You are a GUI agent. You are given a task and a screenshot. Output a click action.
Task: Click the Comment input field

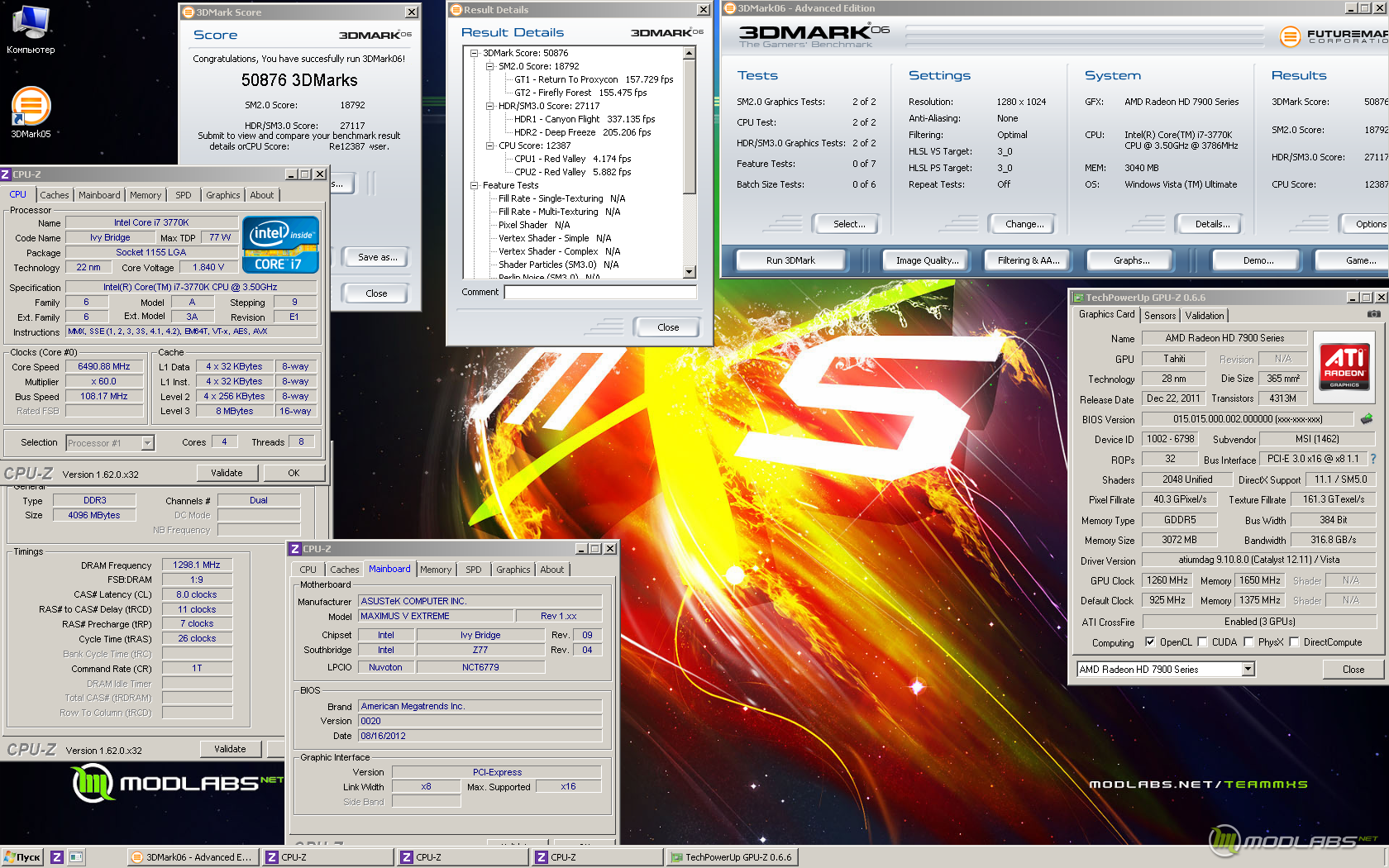click(x=600, y=292)
